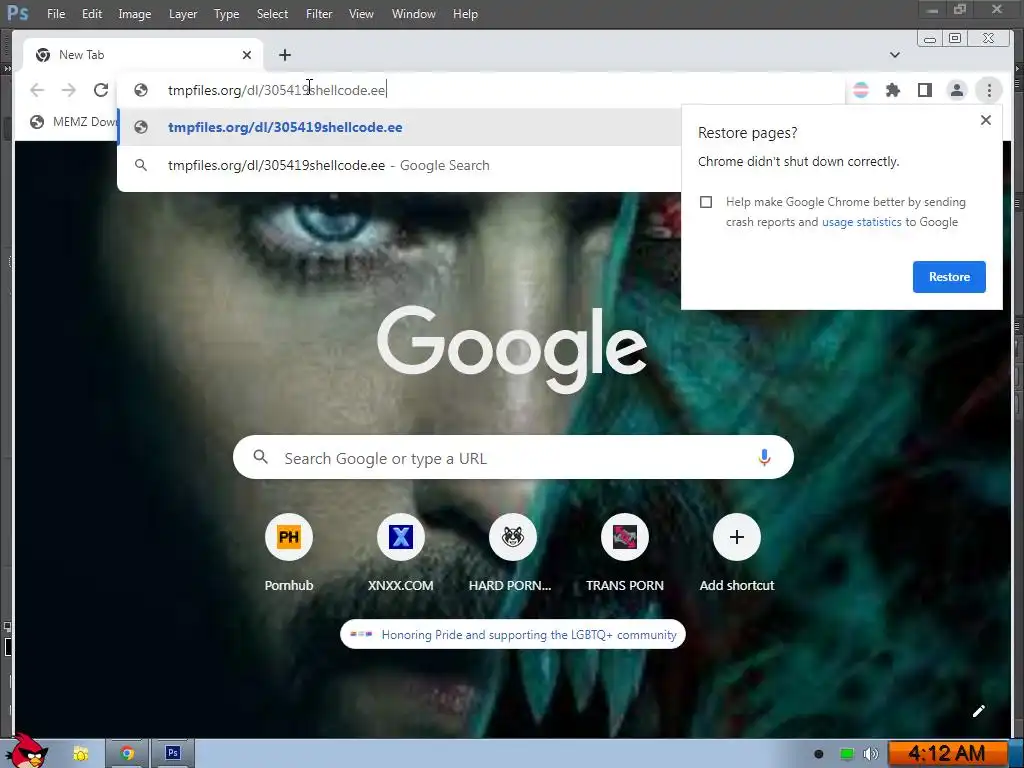Open the Layer menu
Screen dimensions: 1024x768
[183, 14]
